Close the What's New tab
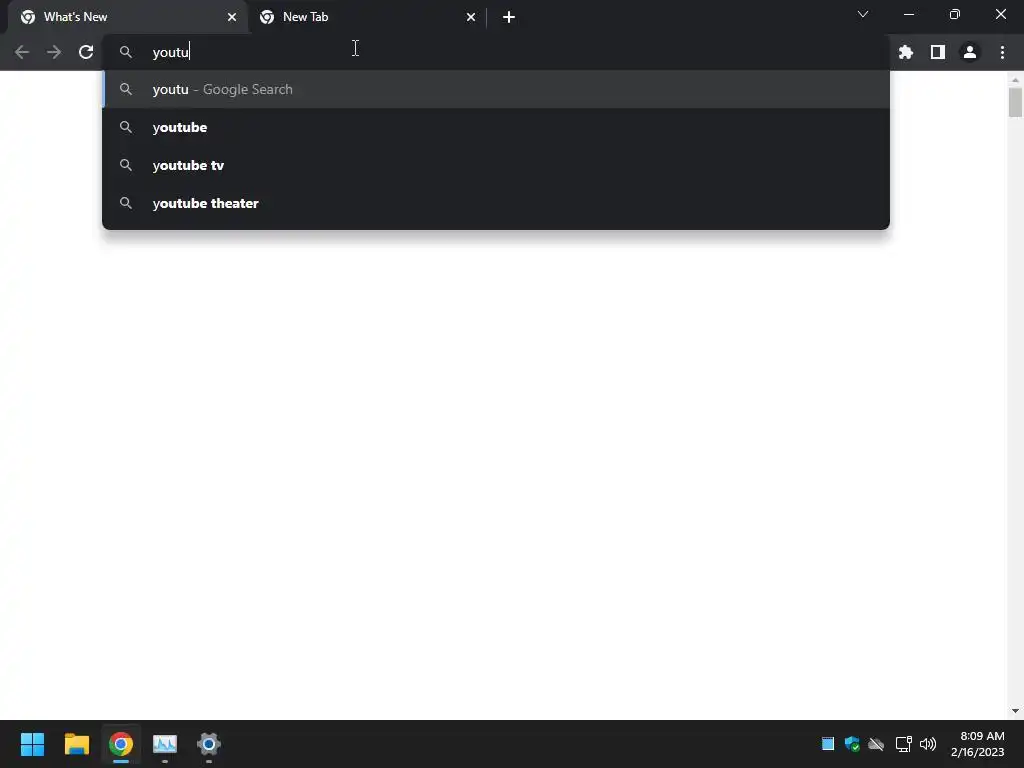 [x=232, y=17]
